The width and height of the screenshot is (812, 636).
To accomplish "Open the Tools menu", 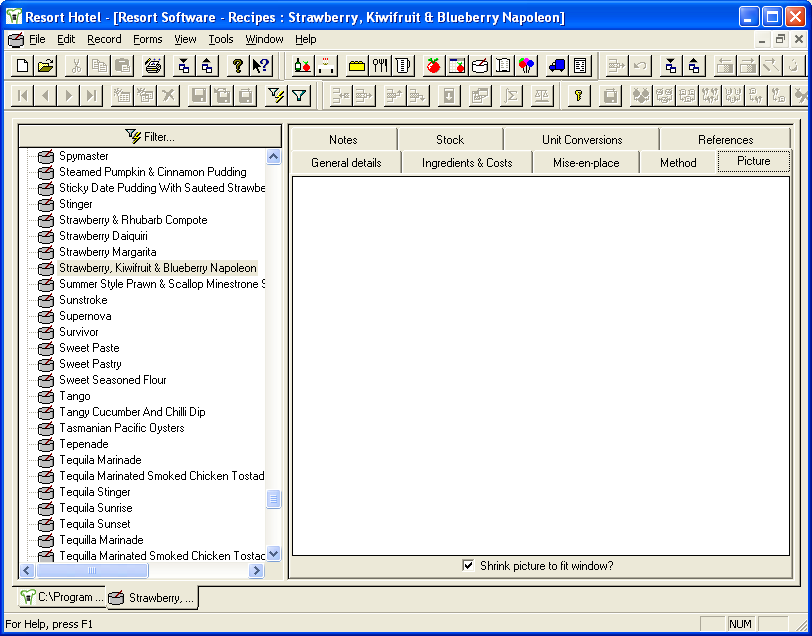I will pos(221,39).
